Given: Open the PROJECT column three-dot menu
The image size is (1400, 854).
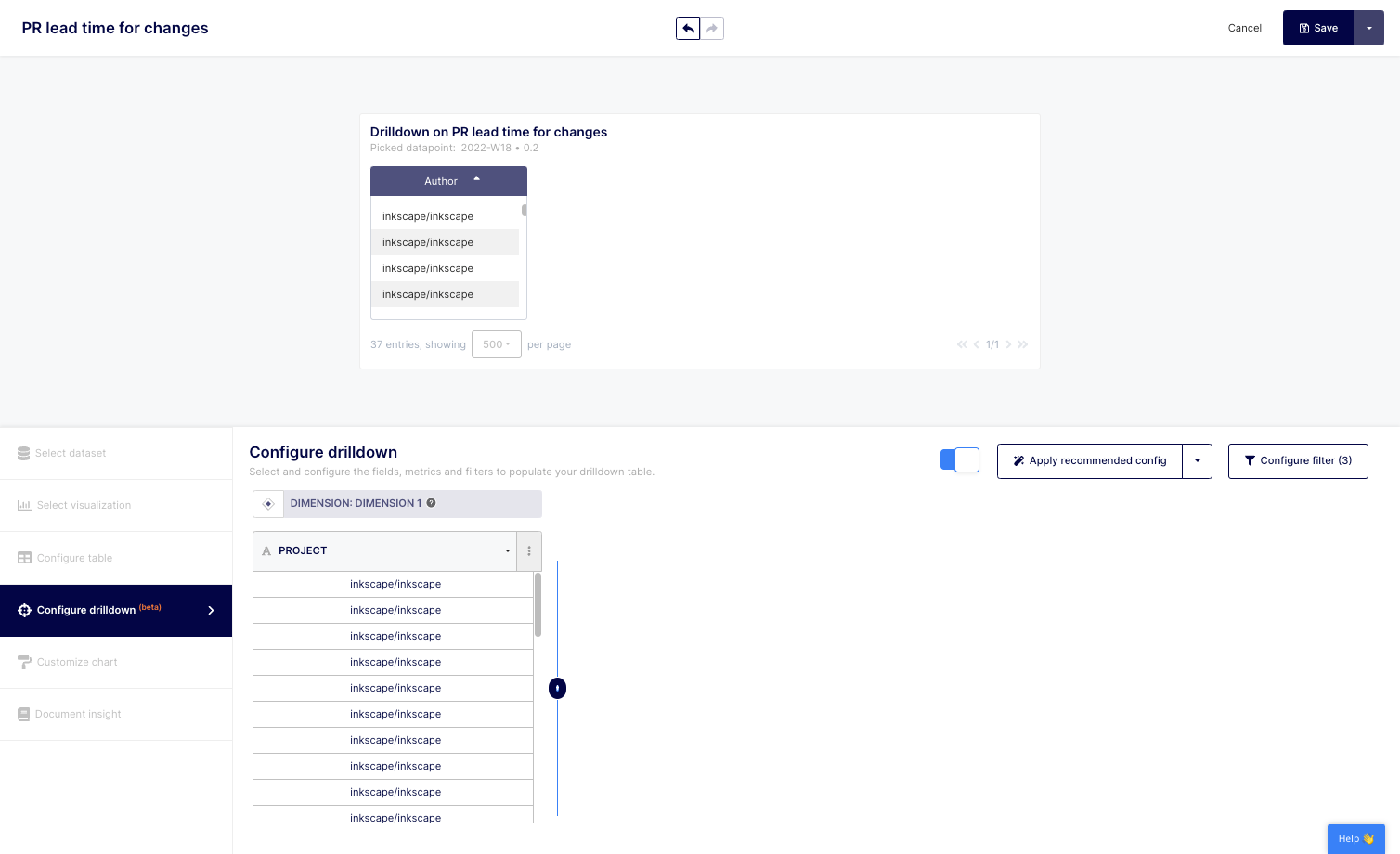Looking at the screenshot, I should [x=529, y=551].
